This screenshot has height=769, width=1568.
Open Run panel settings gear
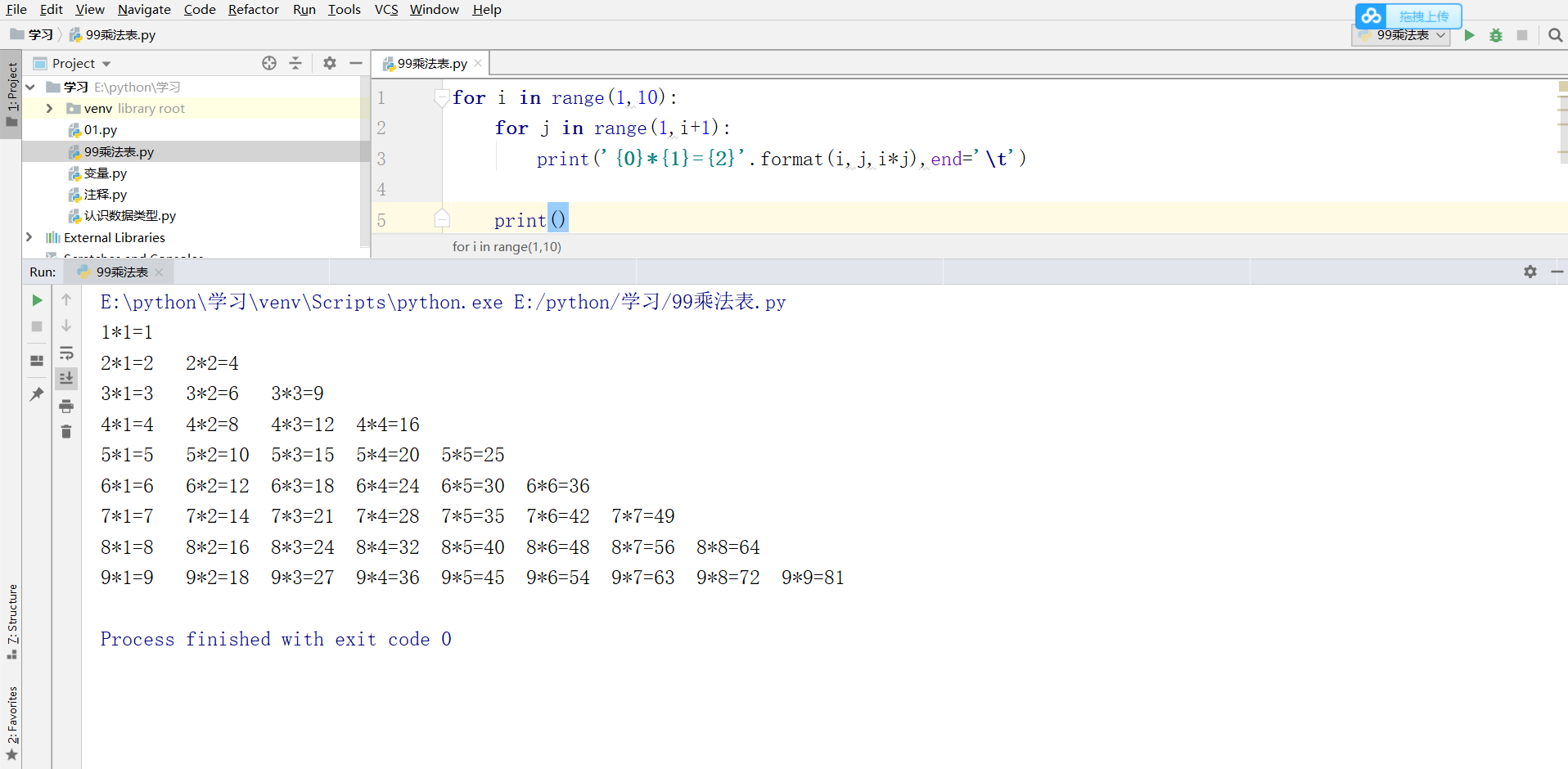pyautogui.click(x=1530, y=272)
